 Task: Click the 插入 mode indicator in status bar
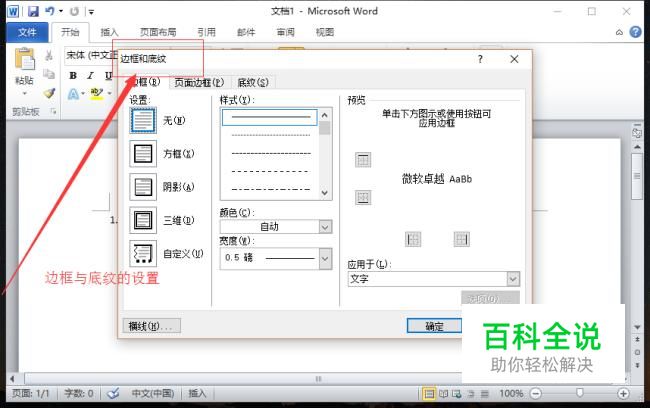[197, 393]
